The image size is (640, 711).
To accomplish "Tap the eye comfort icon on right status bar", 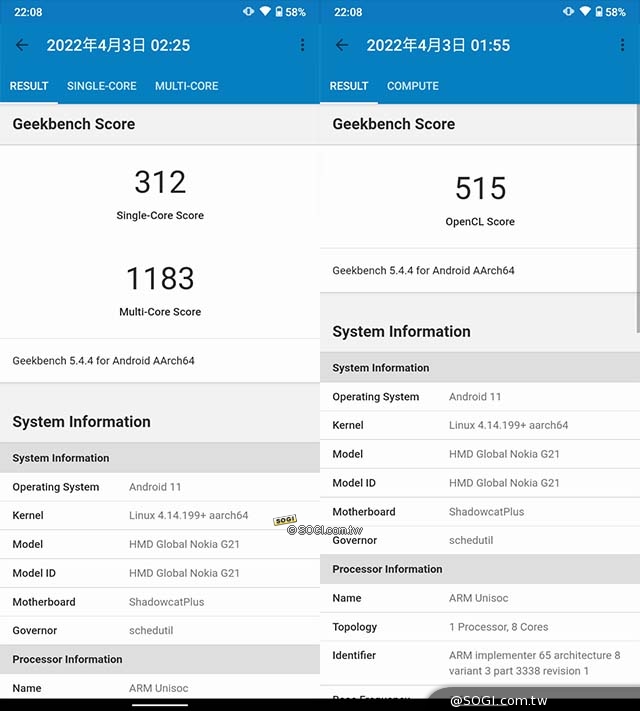I will (x=568, y=11).
